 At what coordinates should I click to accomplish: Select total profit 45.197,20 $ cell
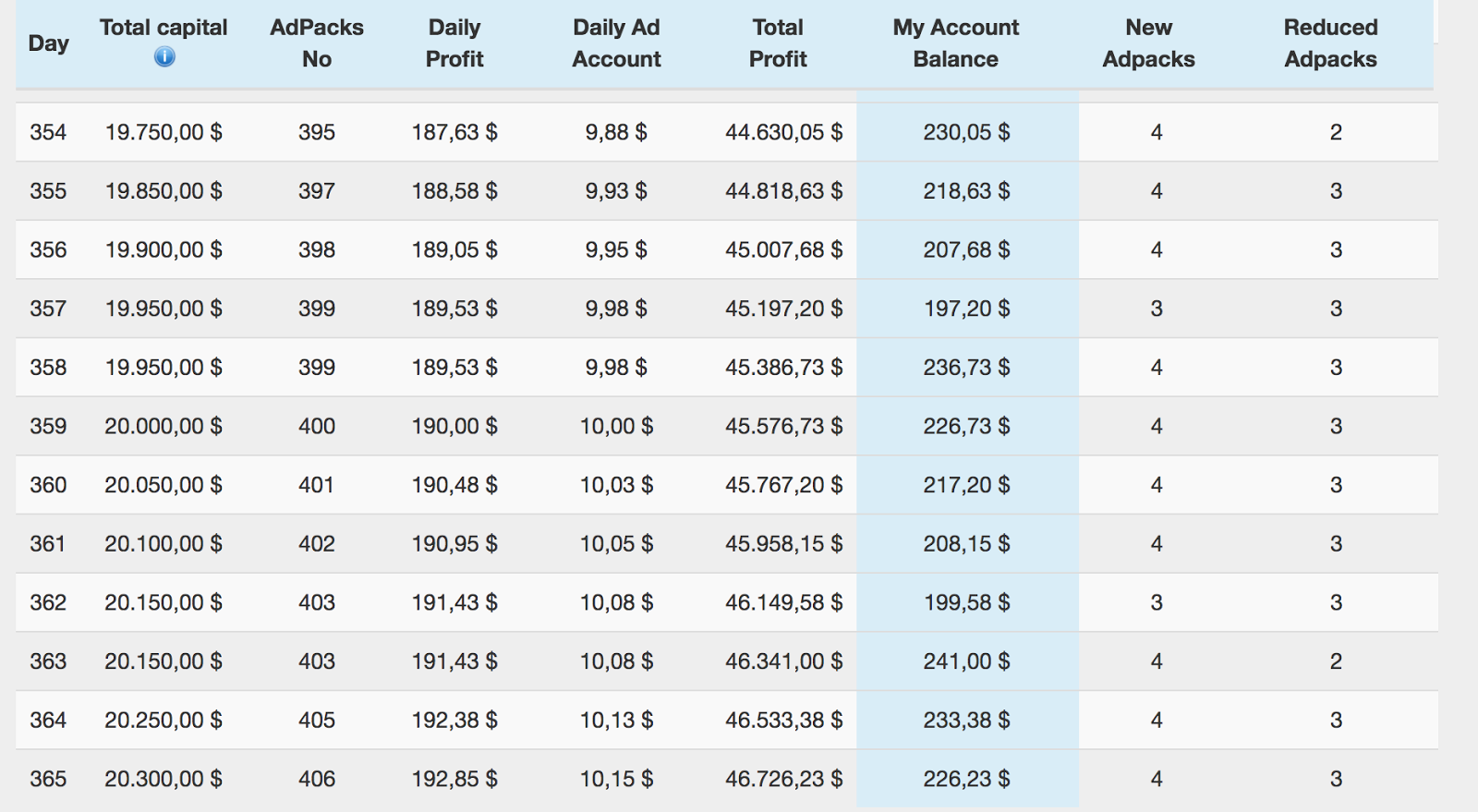pos(783,309)
